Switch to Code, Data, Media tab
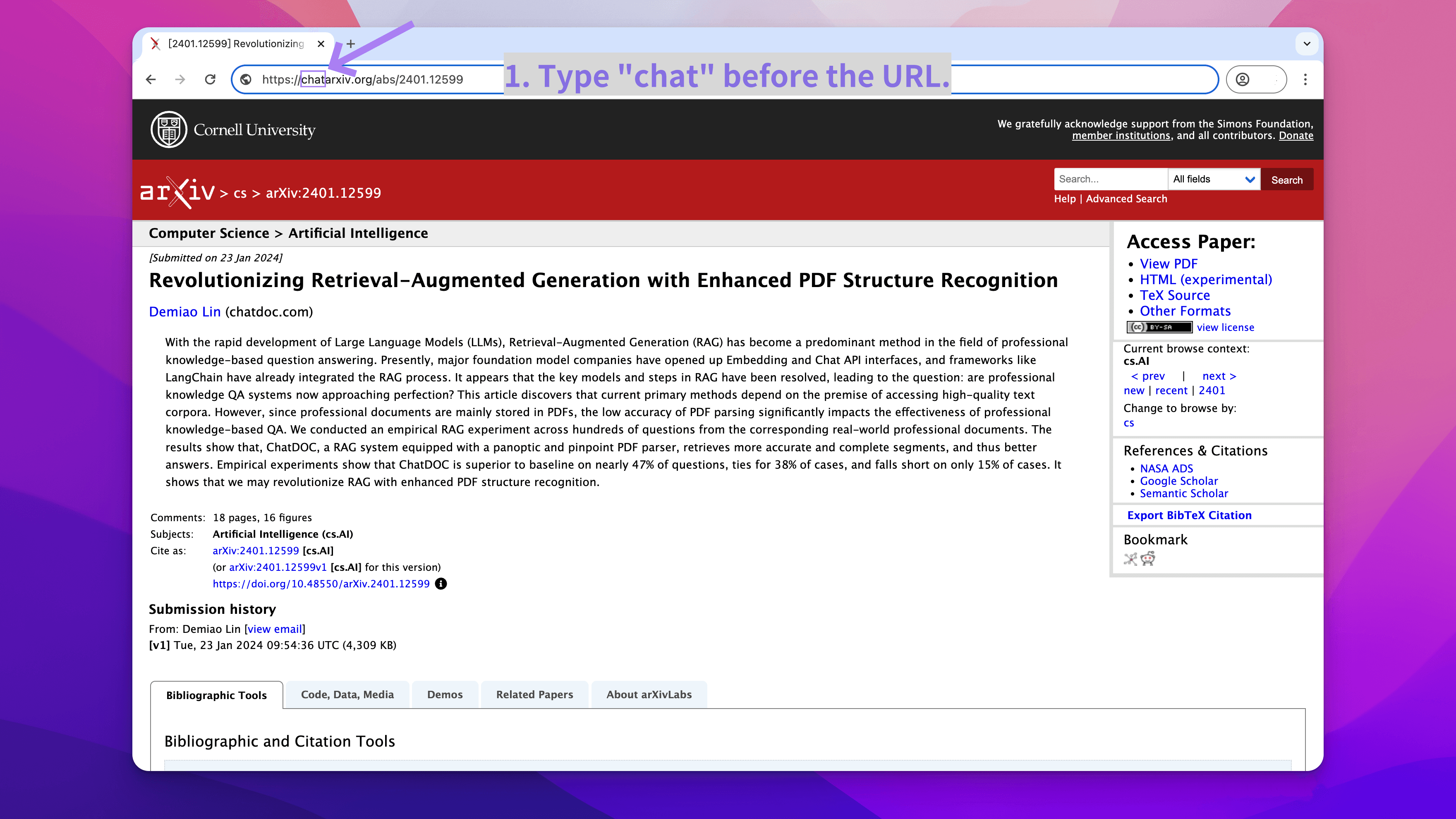This screenshot has height=819, width=1456. point(347,694)
